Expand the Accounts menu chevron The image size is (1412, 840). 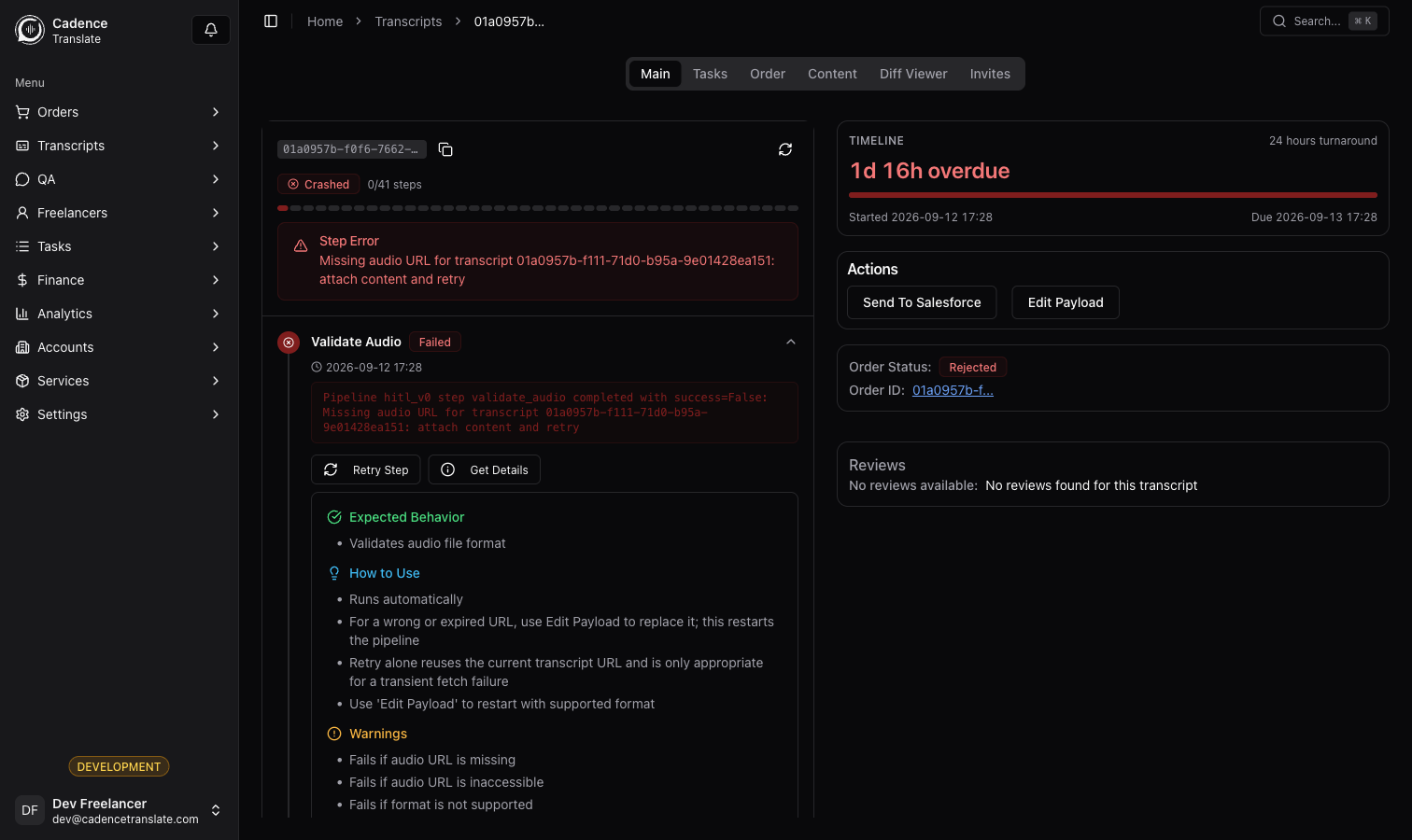[216, 347]
